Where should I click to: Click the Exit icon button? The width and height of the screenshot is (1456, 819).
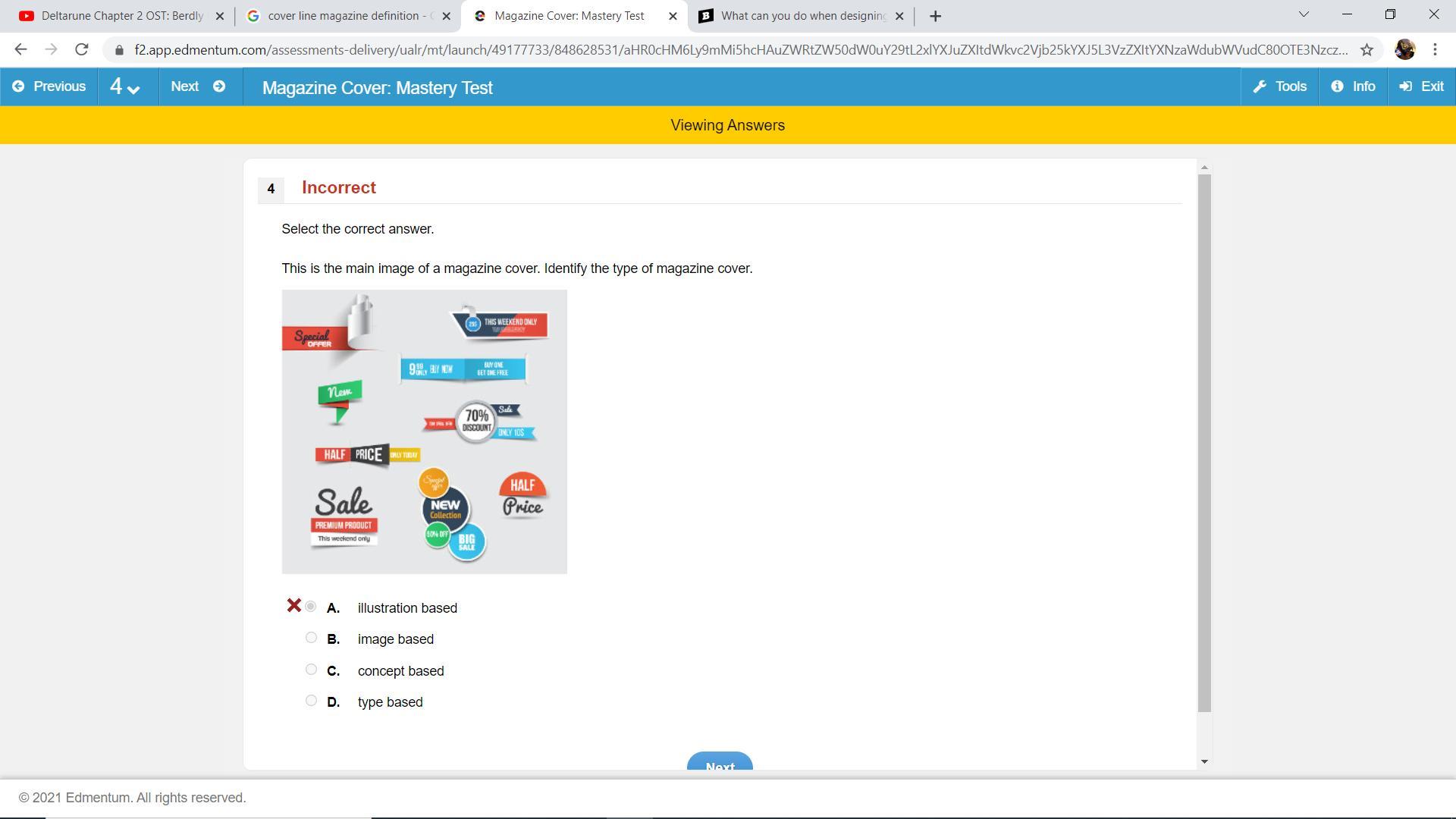pos(1406,86)
